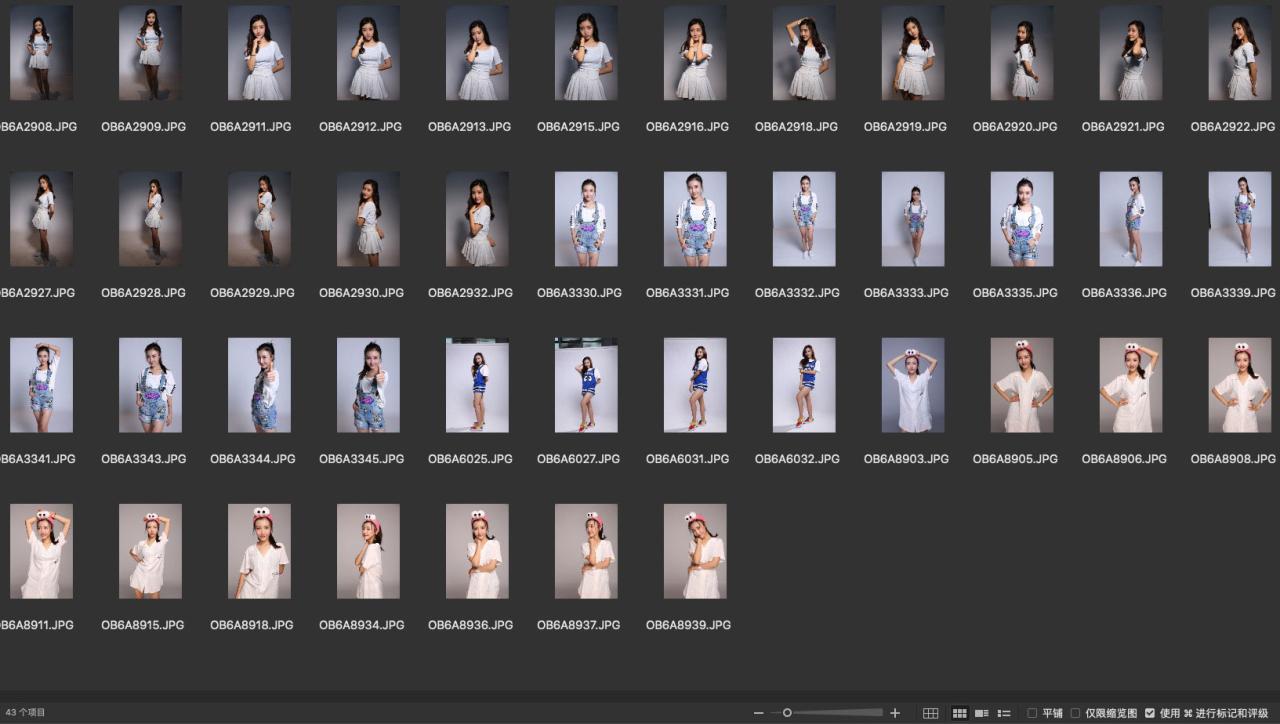This screenshot has width=1280, height=724.
Task: Select thumbnail OB6A8918.JPG
Action: pos(259,551)
